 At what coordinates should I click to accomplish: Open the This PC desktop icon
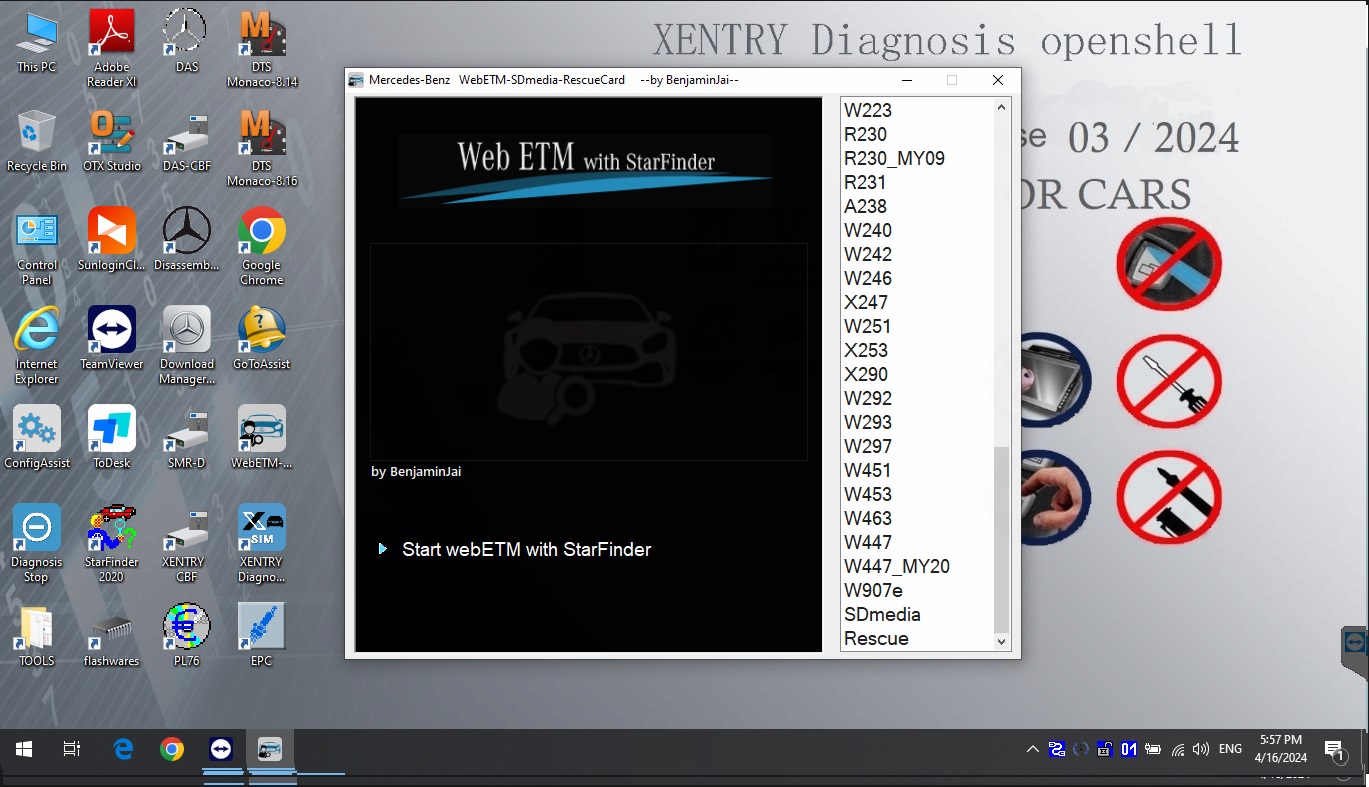(x=37, y=41)
